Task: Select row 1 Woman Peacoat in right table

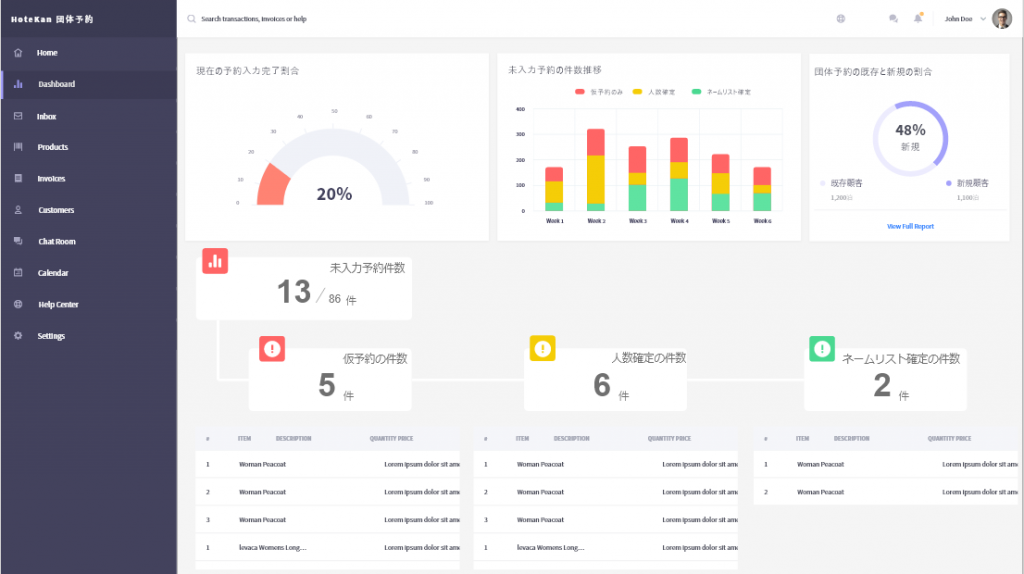Action: click(x=886, y=464)
